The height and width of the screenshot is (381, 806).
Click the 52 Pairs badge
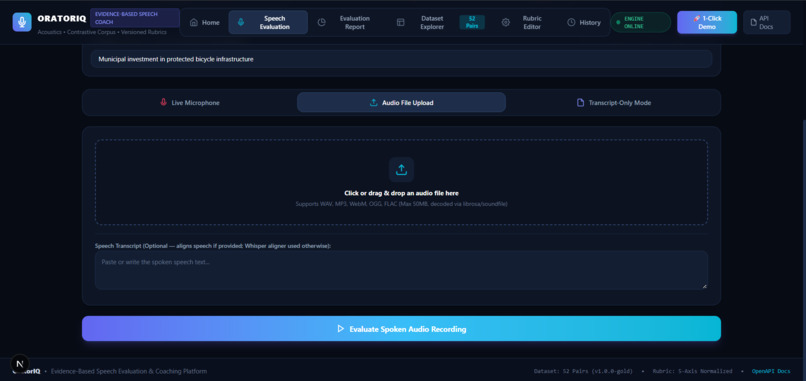tap(472, 23)
